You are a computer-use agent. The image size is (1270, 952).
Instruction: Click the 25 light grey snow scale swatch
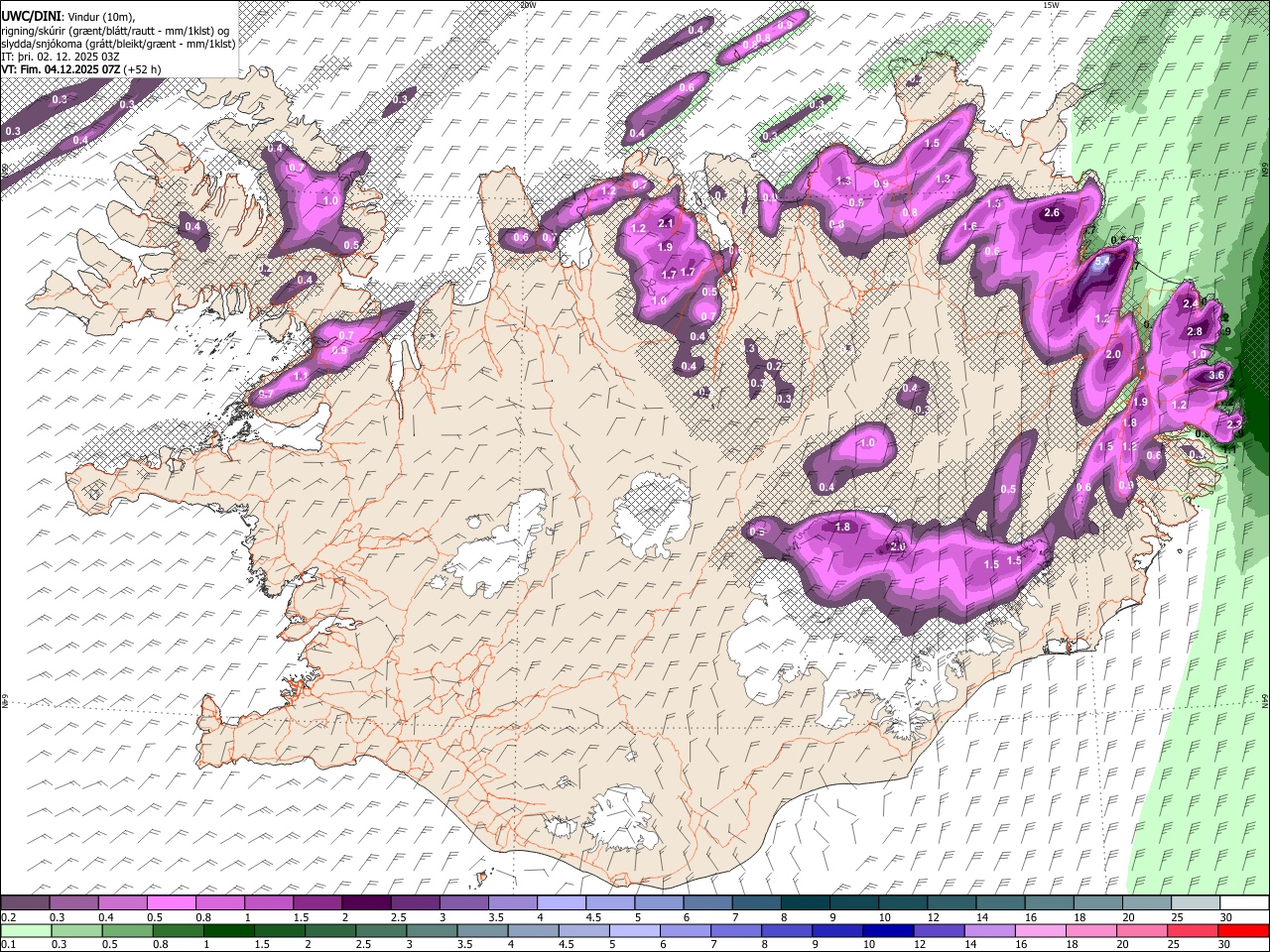click(1195, 903)
